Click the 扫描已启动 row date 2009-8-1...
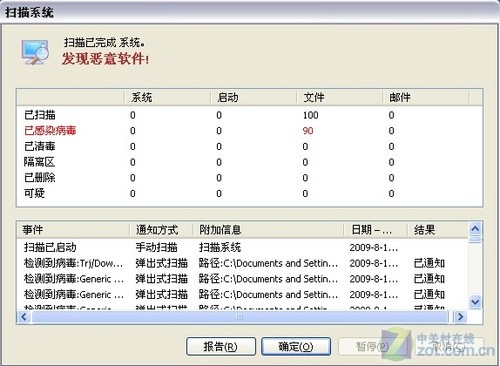Screen dimensions: 500x366 (x=374, y=248)
